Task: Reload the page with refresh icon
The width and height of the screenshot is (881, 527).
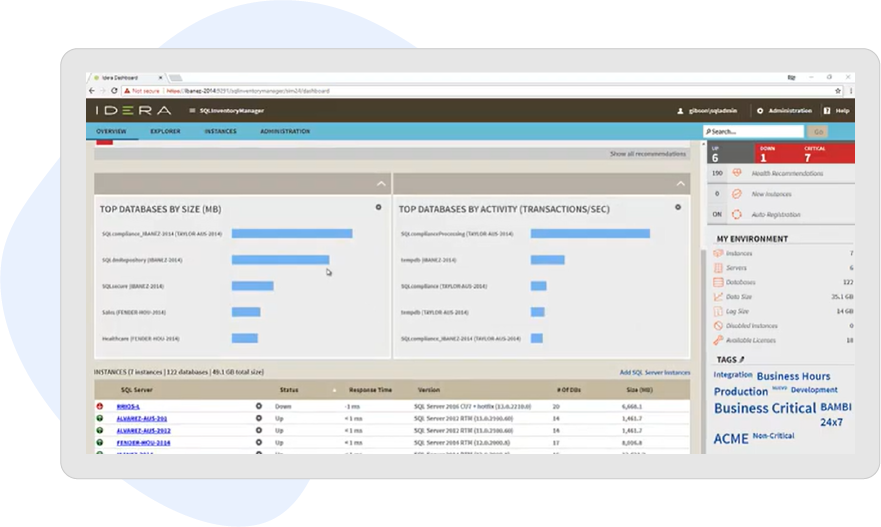Action: tap(114, 90)
